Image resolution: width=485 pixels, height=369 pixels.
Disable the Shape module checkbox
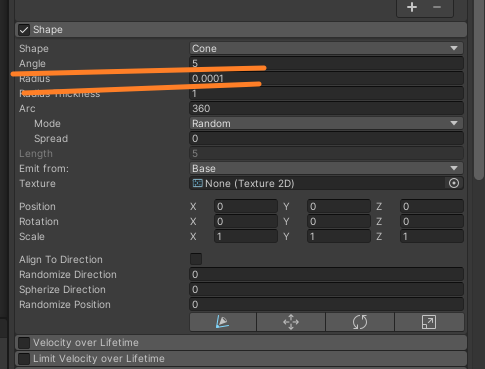pos(24,30)
